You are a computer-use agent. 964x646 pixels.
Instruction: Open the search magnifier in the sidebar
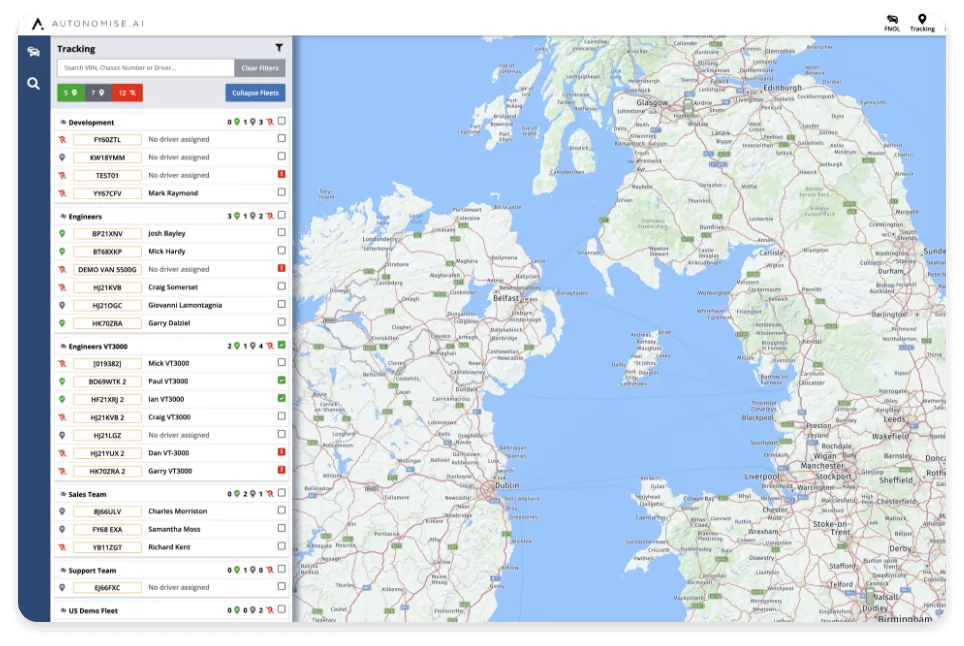33,84
